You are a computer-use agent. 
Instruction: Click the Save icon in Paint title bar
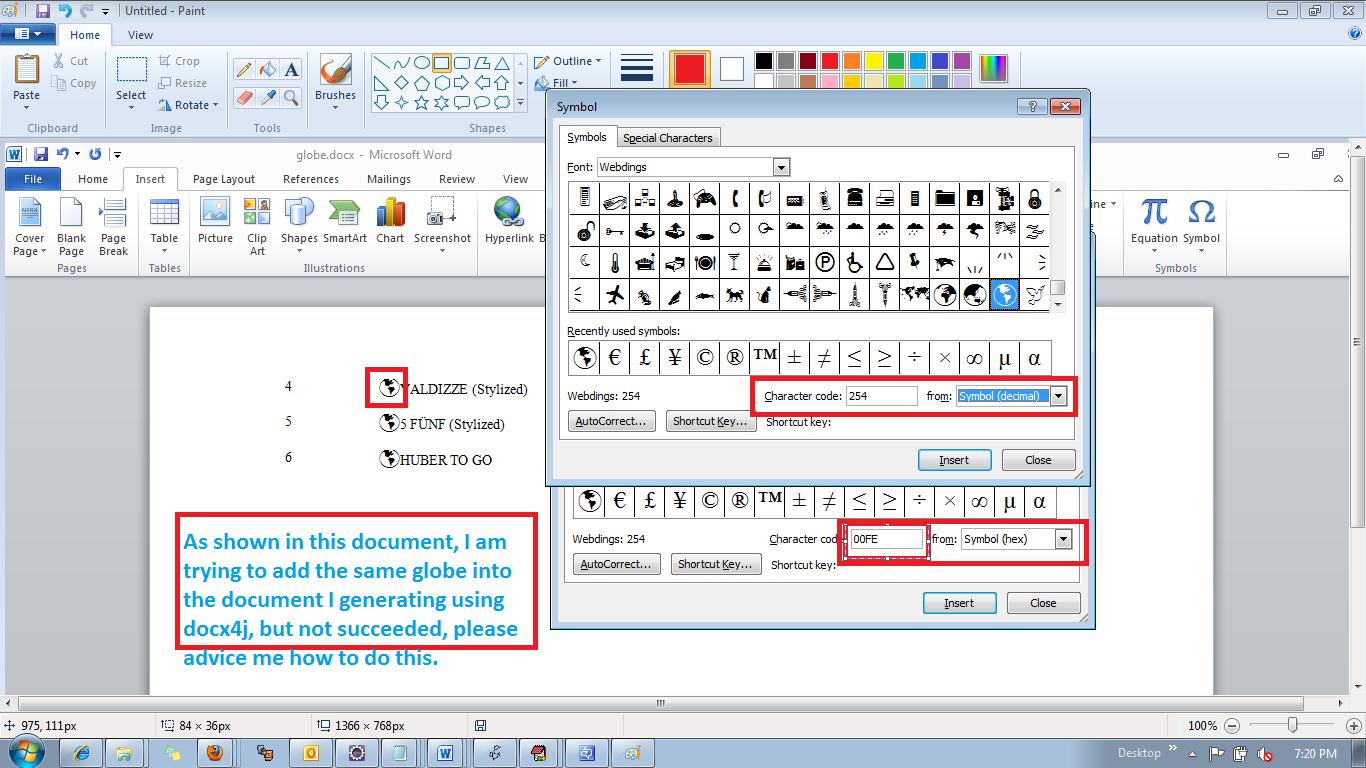[x=42, y=11]
